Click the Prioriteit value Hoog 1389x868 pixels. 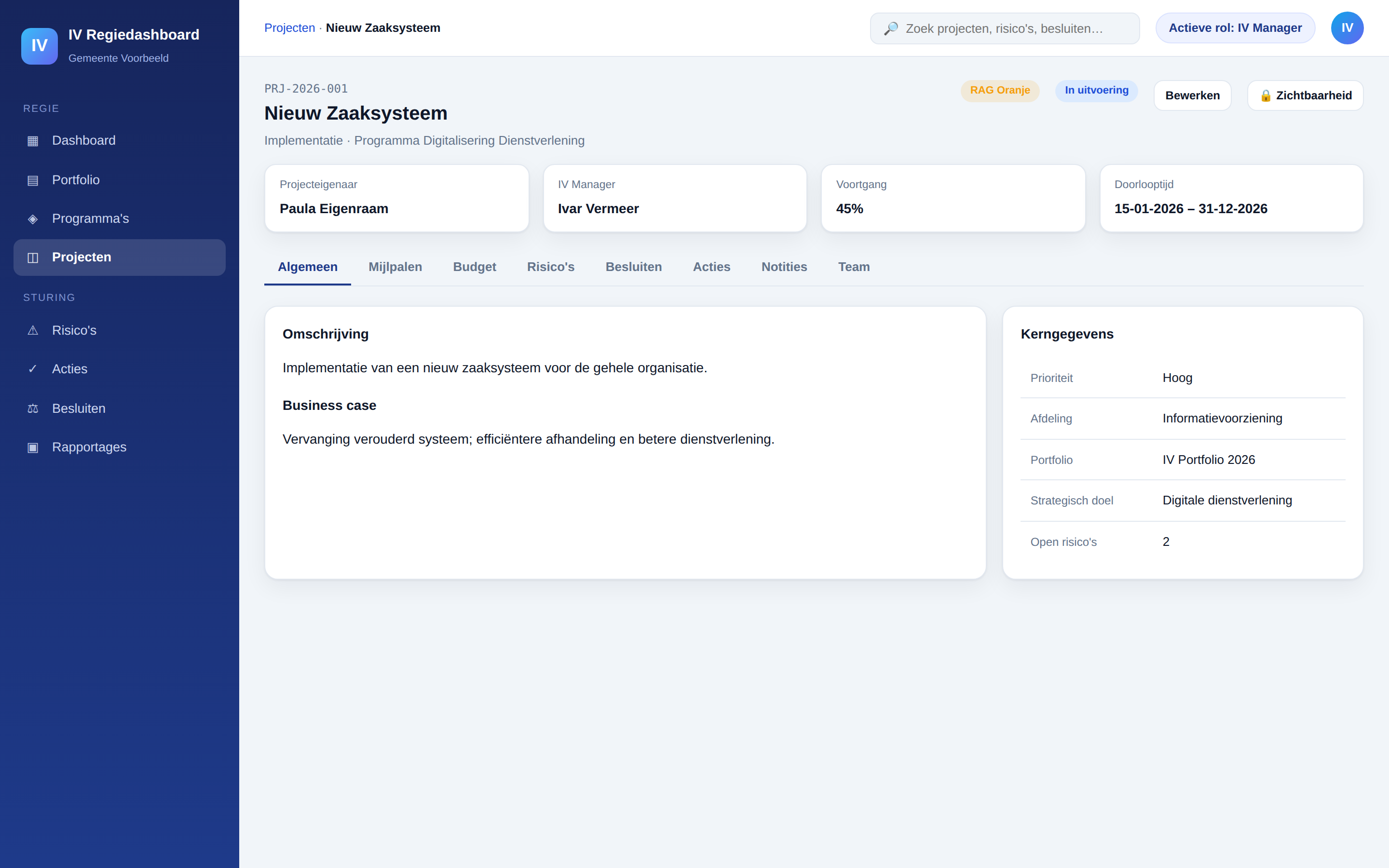1177,378
